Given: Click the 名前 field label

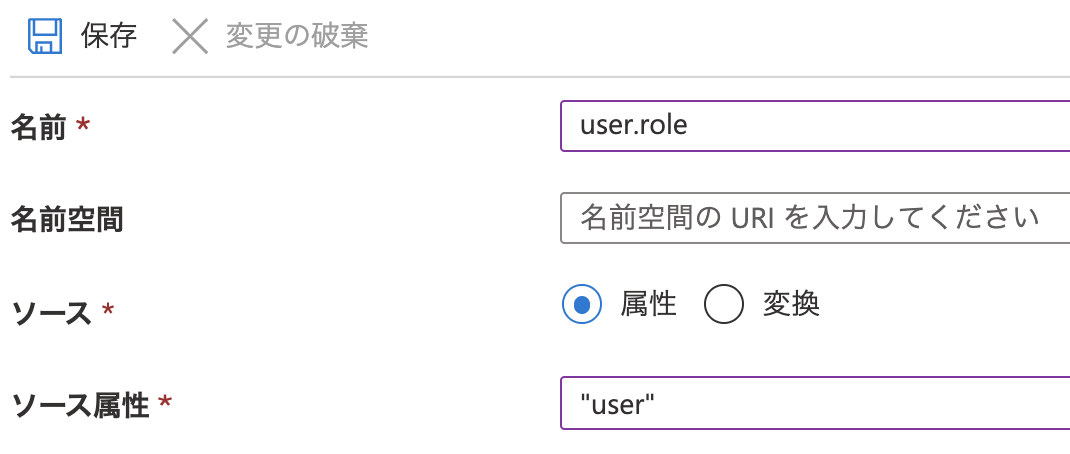Looking at the screenshot, I should pyautogui.click(x=38, y=127).
